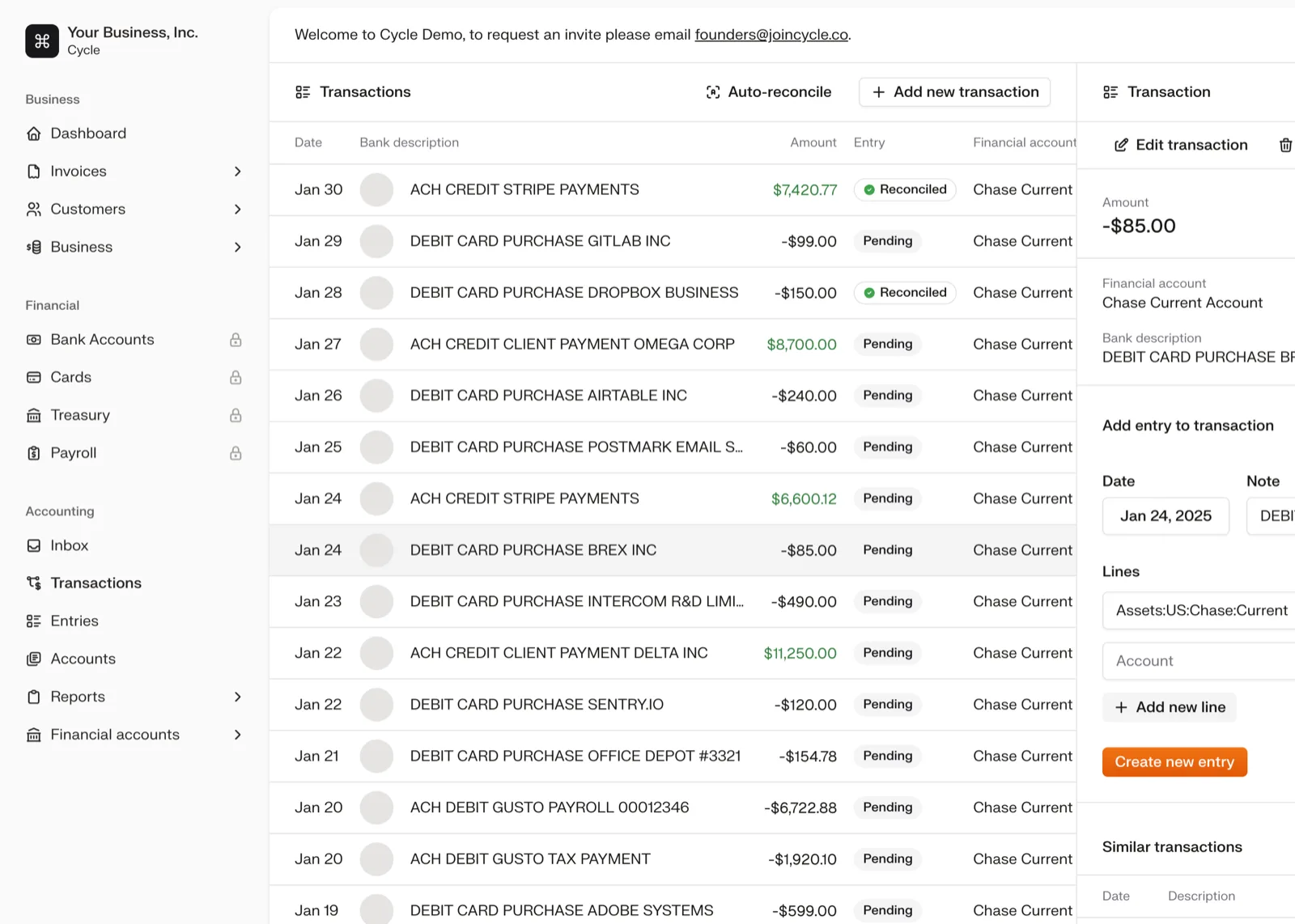This screenshot has height=924, width=1295.
Task: Click the Note input field
Action: tap(1271, 516)
